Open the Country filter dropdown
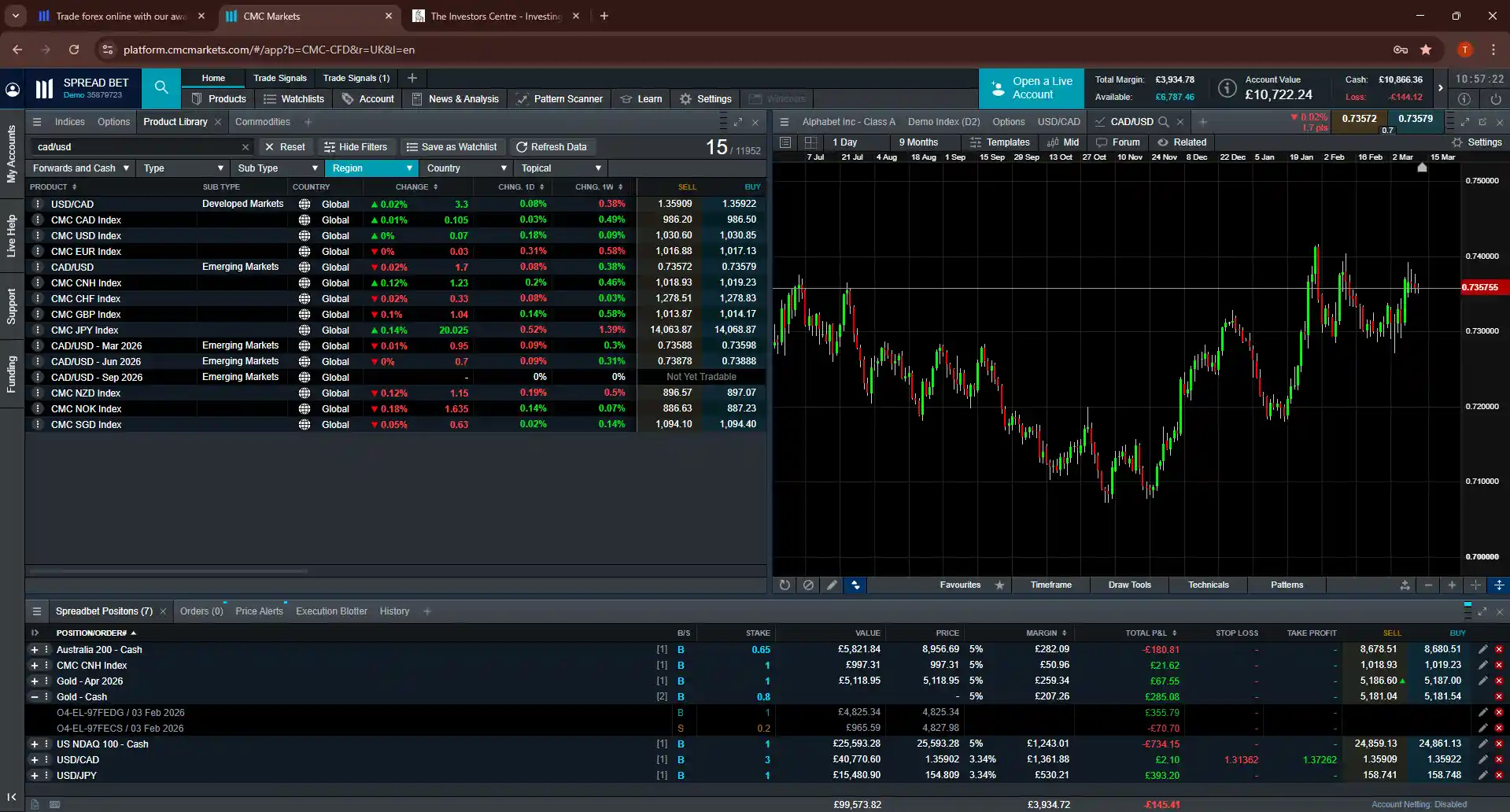The image size is (1510, 812). pyautogui.click(x=466, y=168)
